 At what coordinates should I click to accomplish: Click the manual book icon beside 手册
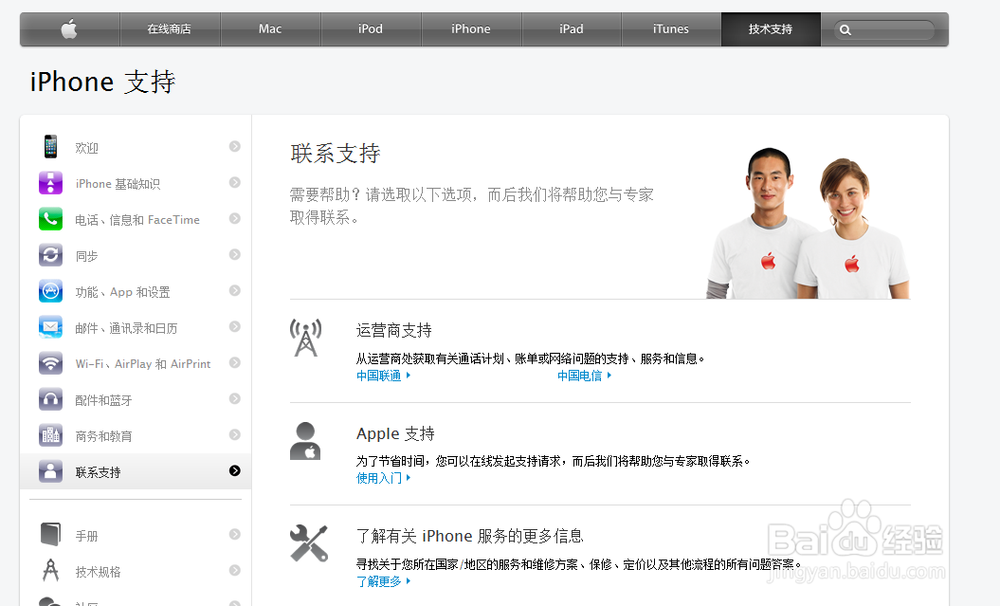click(x=50, y=534)
